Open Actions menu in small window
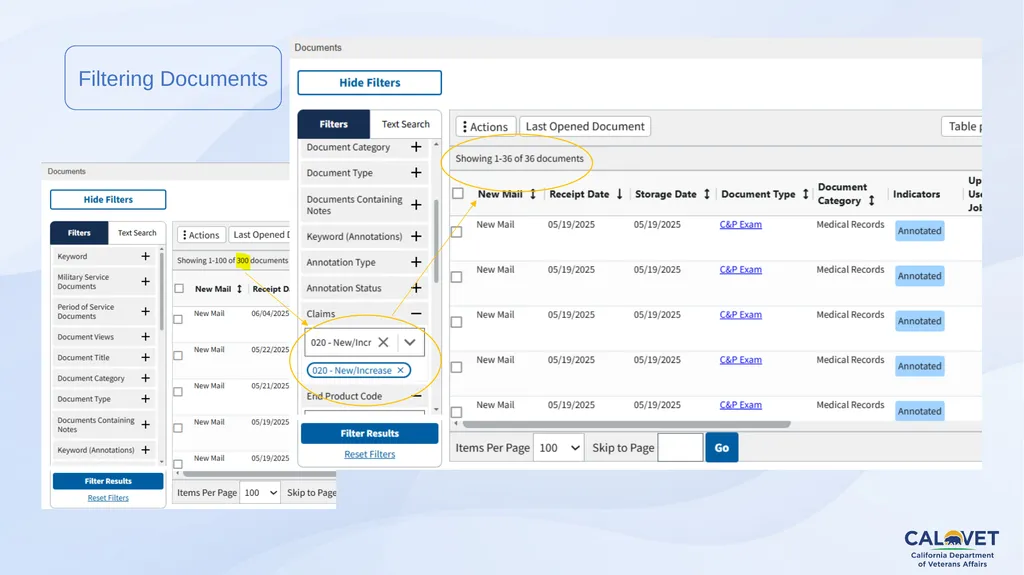 coord(201,235)
